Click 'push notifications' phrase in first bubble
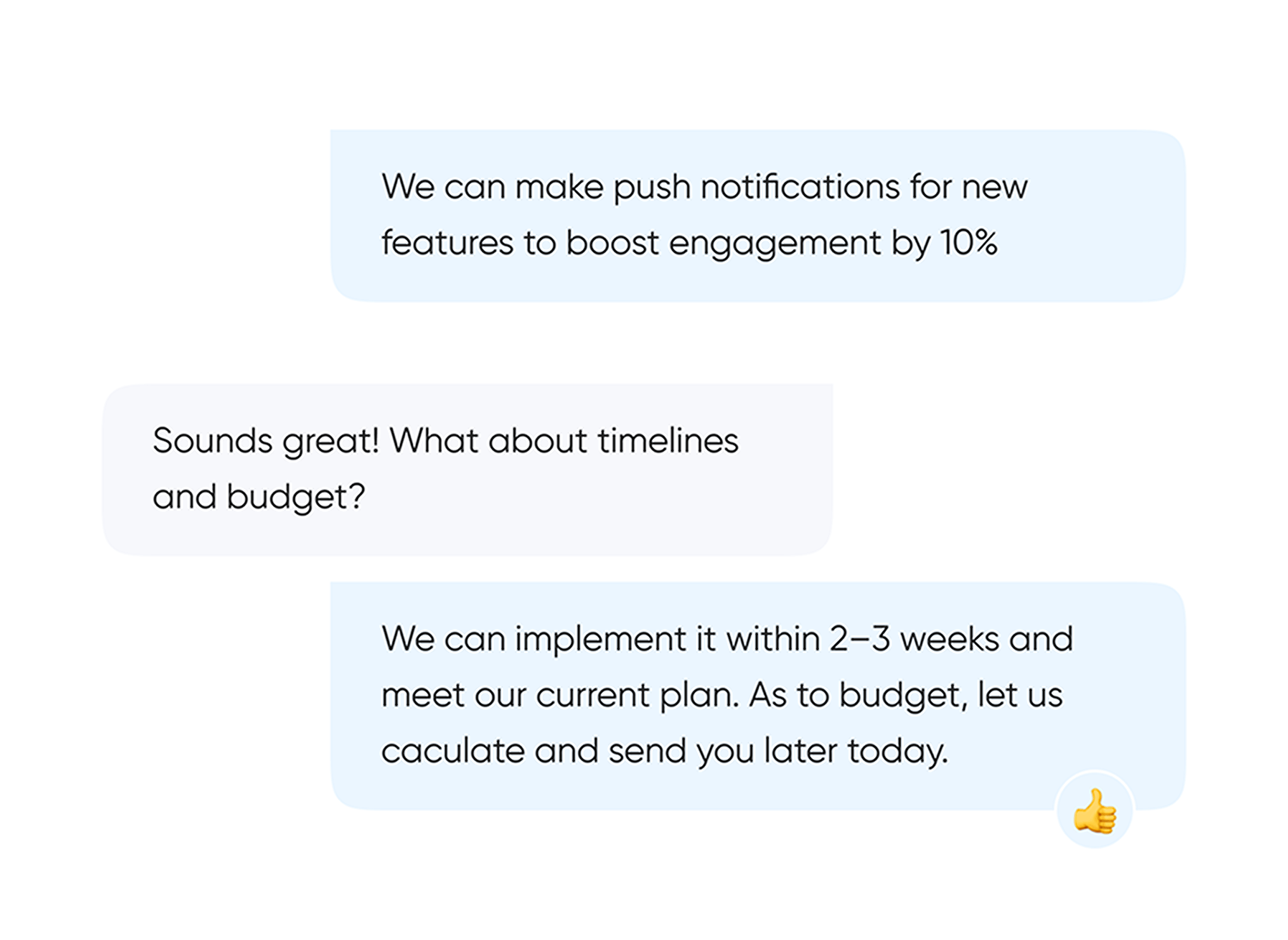Screen dimensions: 1288x940 756,187
